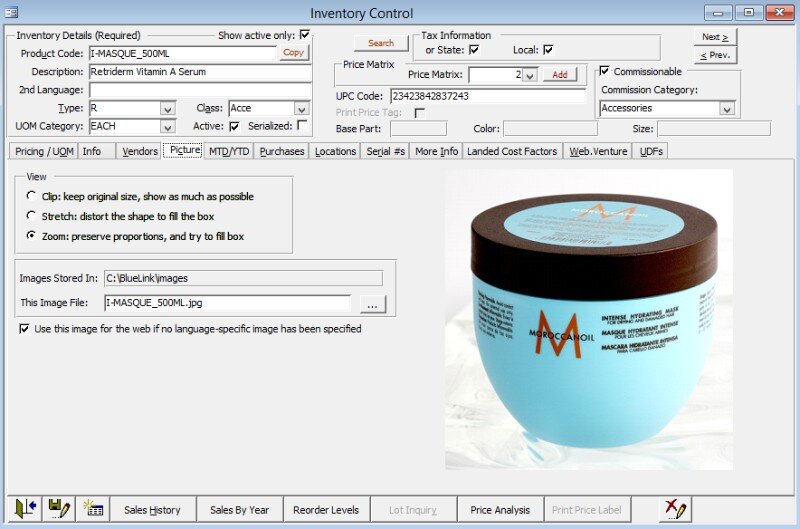Expand the Price Matrix dropdown

530,75
